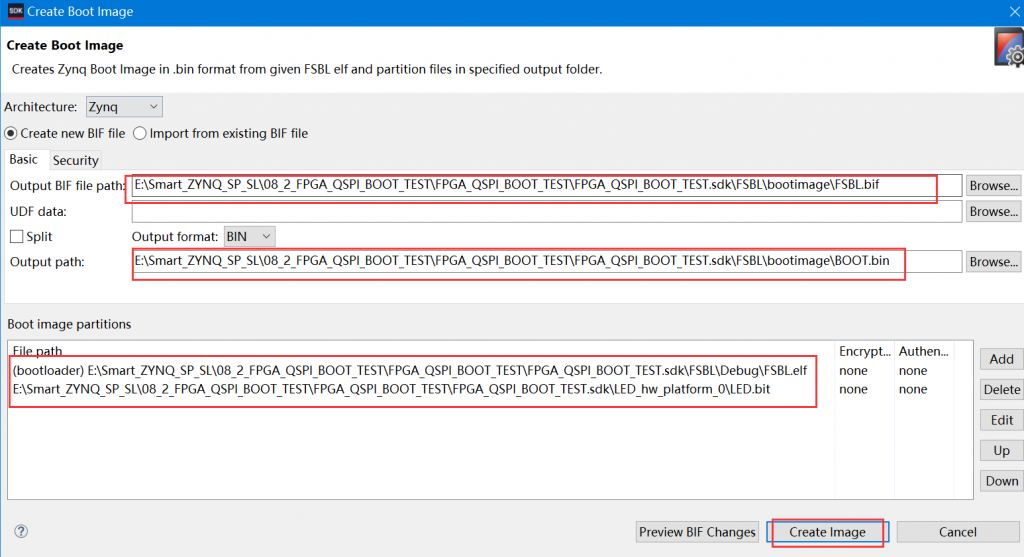Viewport: 1024px width, 557px height.
Task: Click Add to add a partition
Action: point(1001,359)
